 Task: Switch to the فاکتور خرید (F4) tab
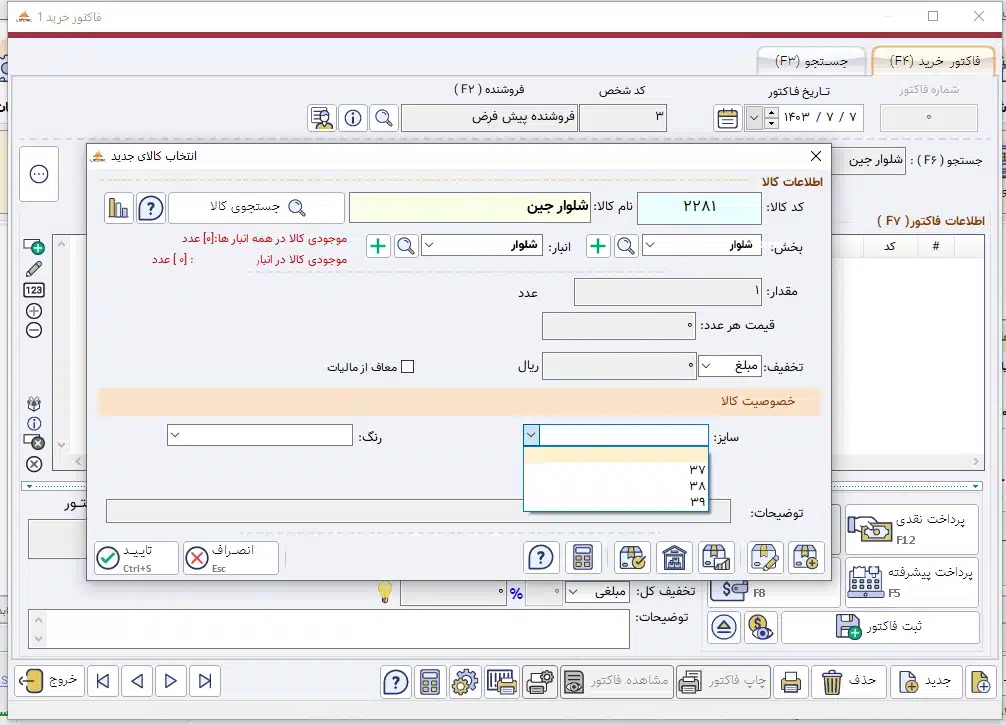934,61
